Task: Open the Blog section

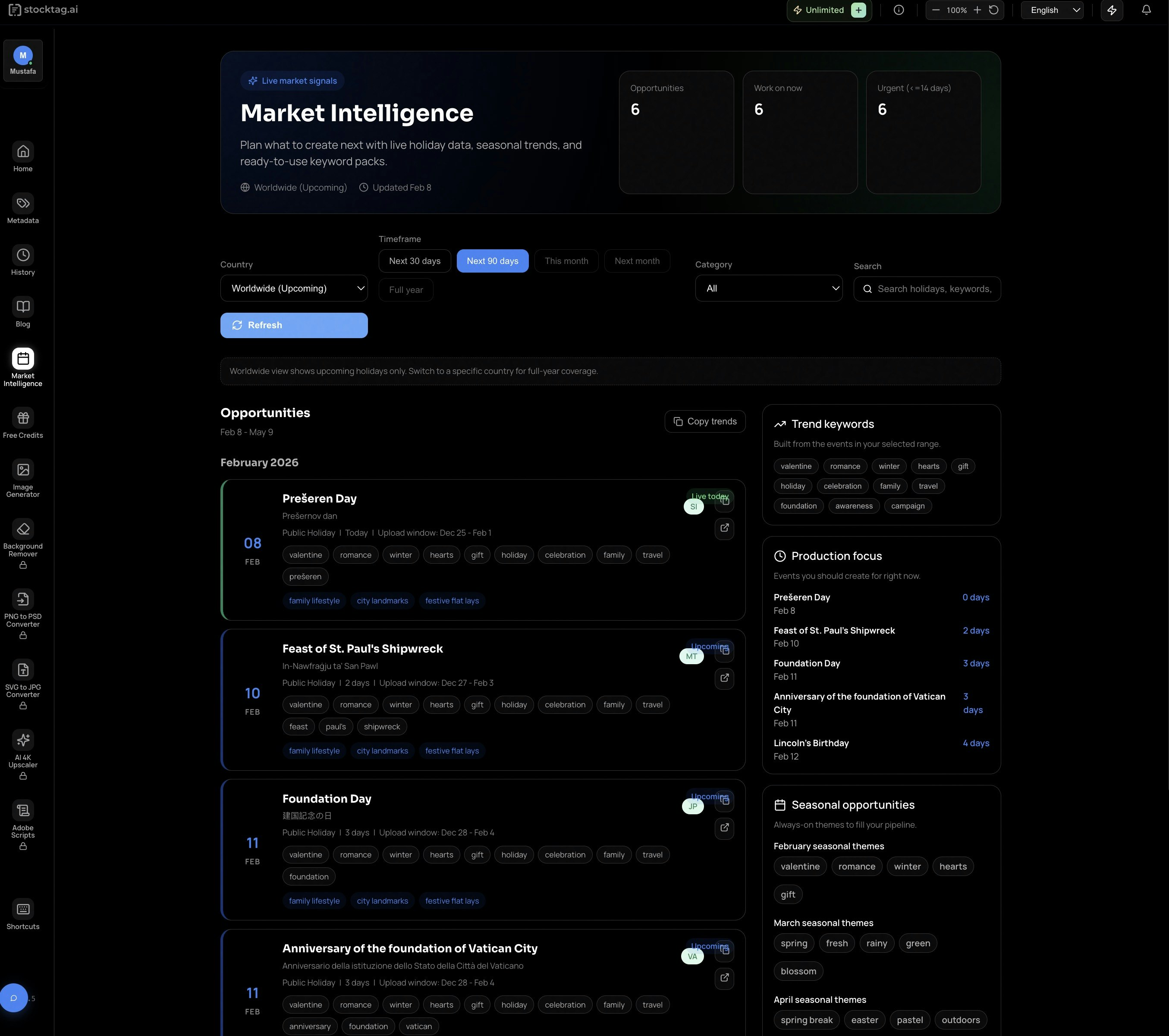Action: click(23, 311)
